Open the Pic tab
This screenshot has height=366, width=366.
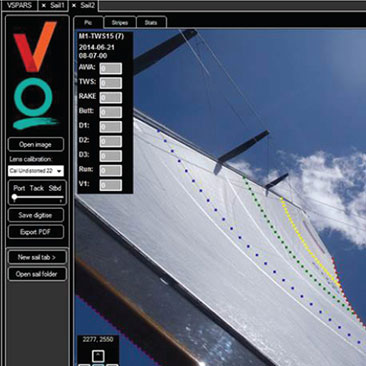coord(88,23)
